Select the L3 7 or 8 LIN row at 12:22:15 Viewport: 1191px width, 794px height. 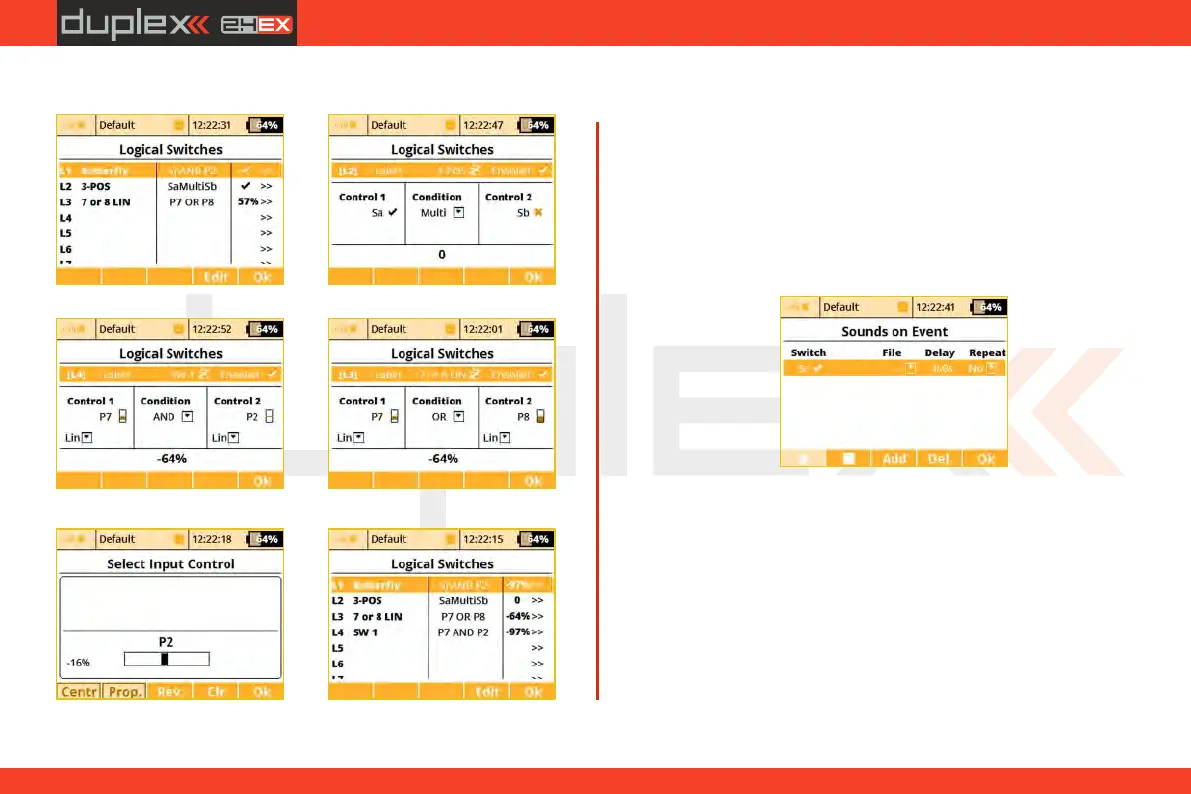(x=441, y=616)
